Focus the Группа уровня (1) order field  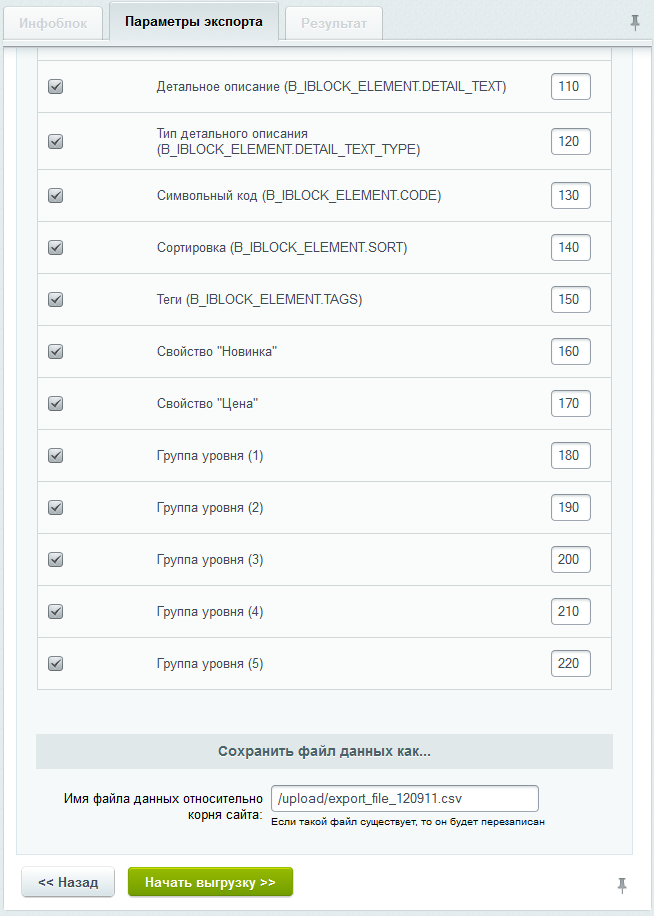tap(570, 455)
